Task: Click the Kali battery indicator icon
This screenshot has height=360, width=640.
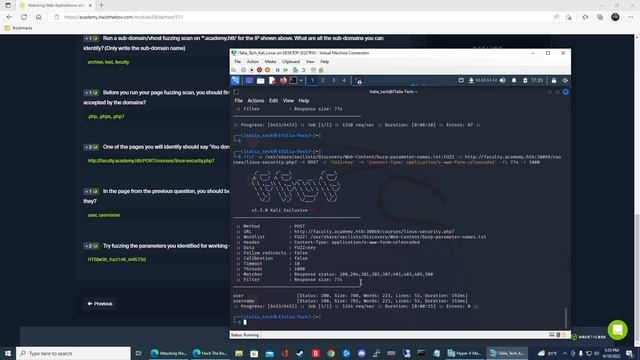Action: [525, 80]
